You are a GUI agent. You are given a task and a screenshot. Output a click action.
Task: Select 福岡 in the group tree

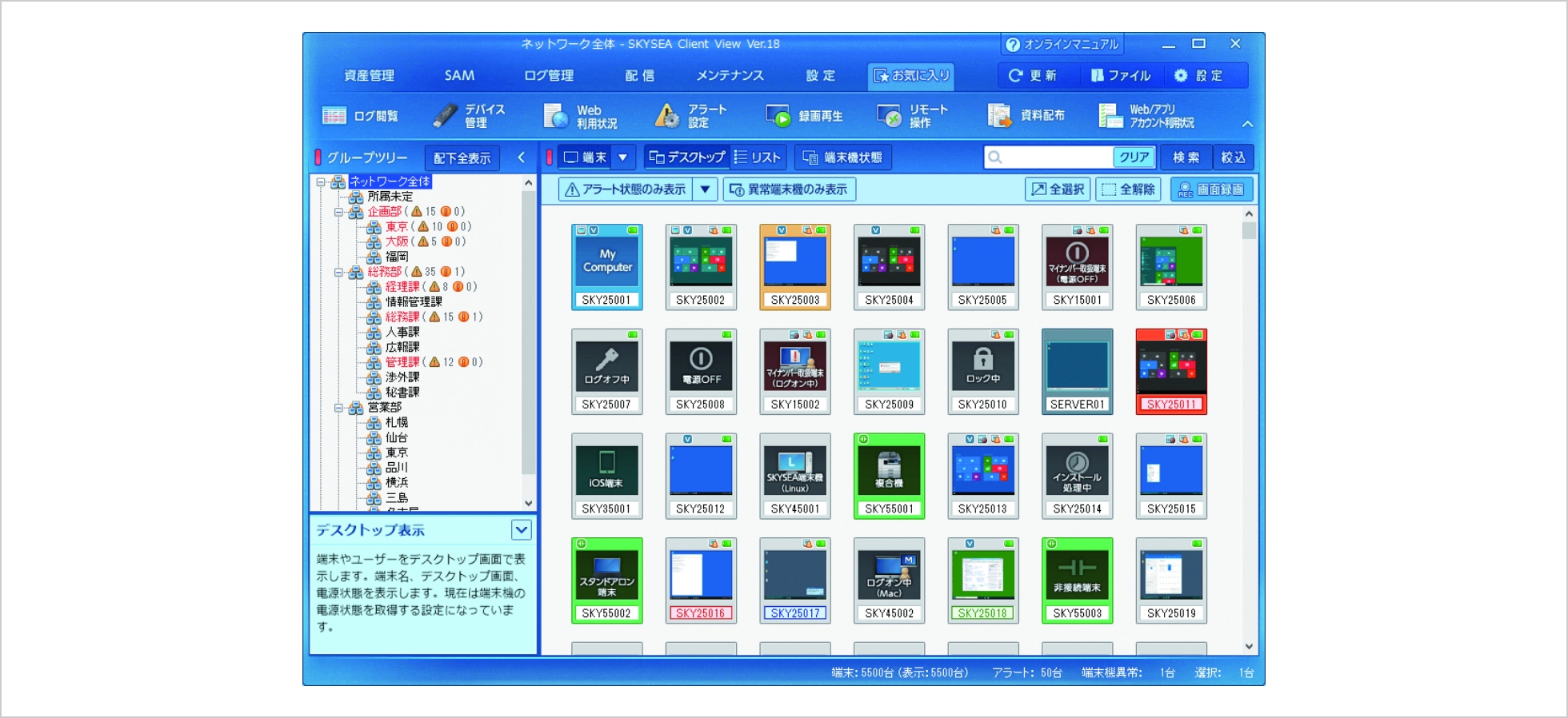click(x=397, y=257)
